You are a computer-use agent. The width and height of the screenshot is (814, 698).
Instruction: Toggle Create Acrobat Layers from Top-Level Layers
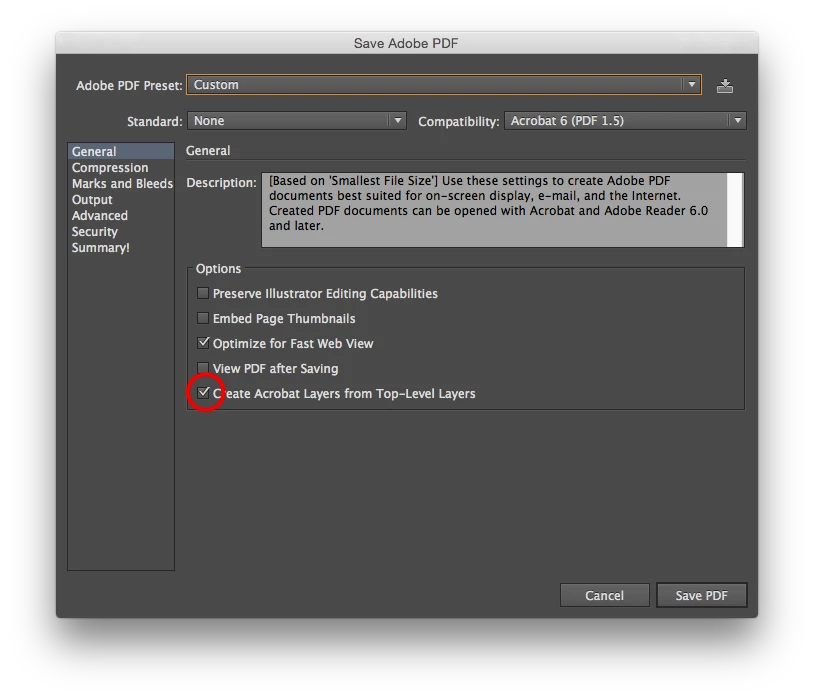point(203,393)
